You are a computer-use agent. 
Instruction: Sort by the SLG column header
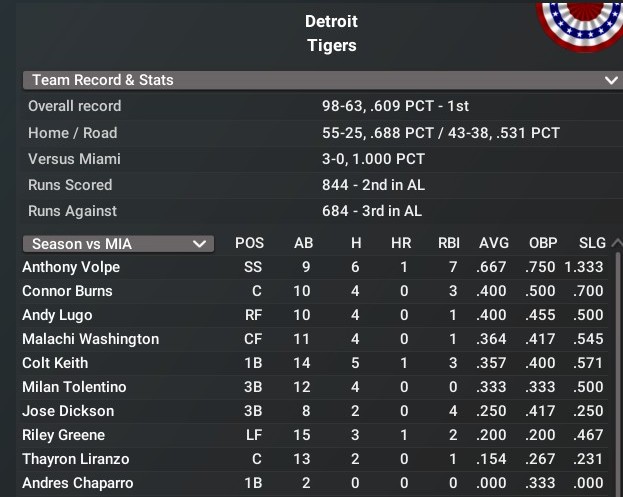tap(592, 243)
